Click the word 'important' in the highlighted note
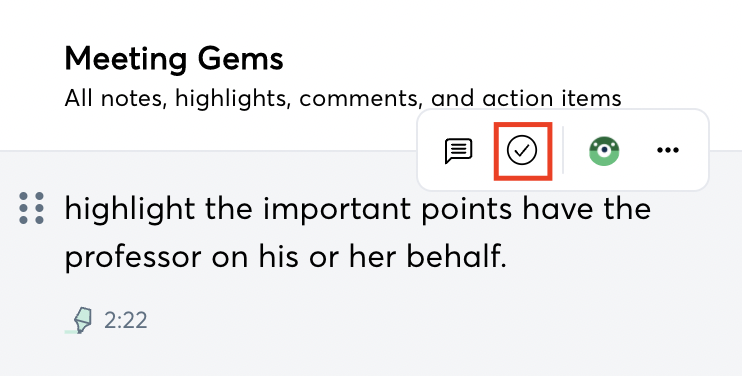The image size is (742, 376). coord(336,210)
